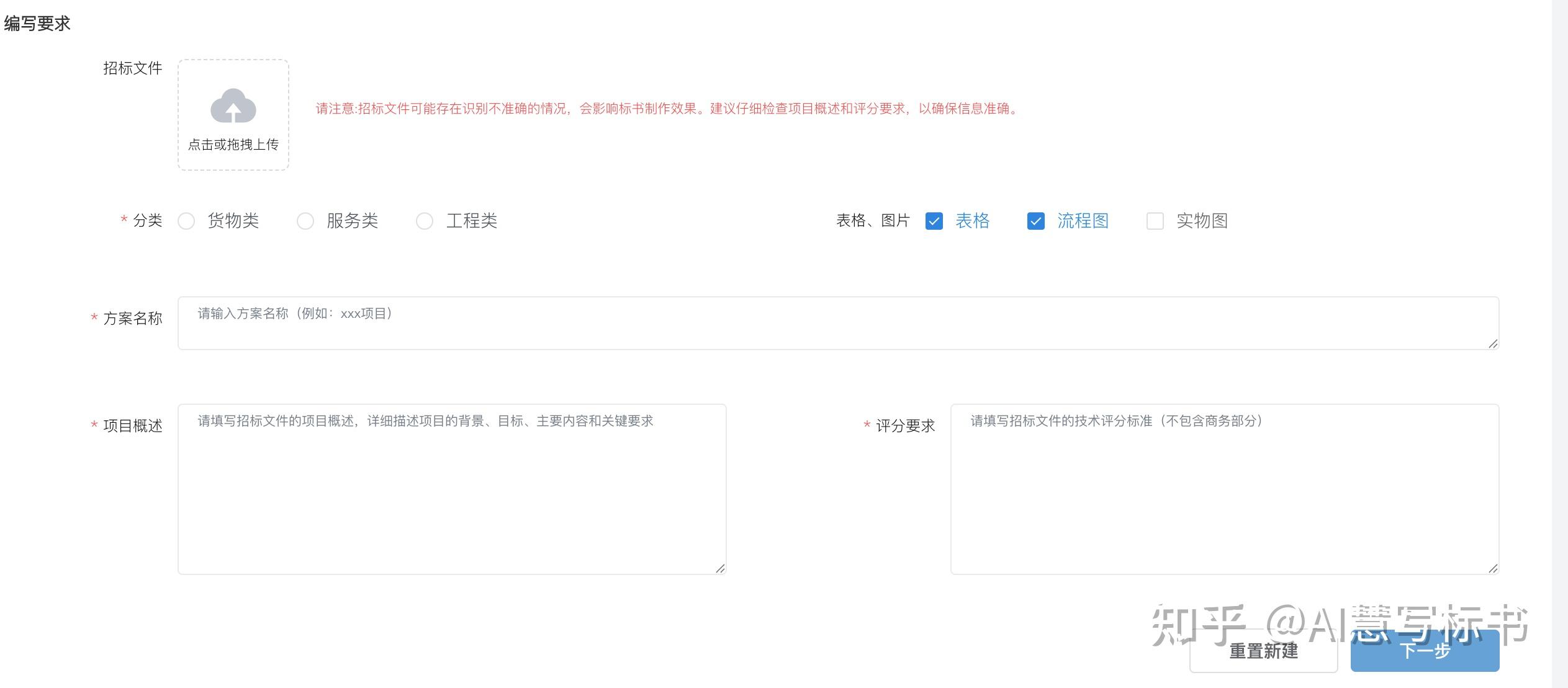
Task: Click into the 评分要求 text area
Action: click(1224, 489)
